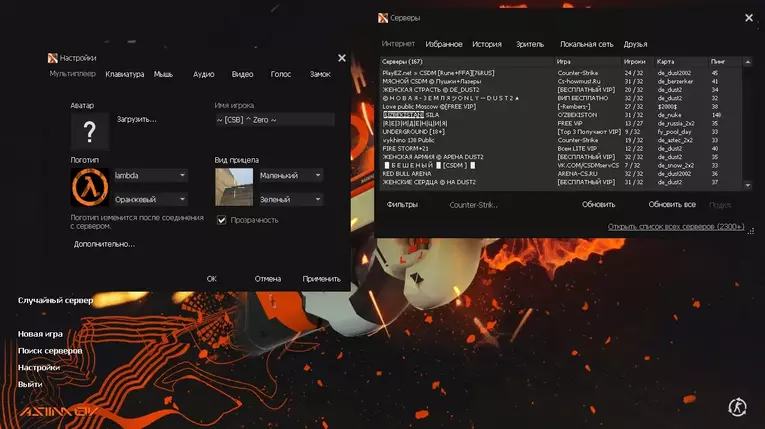Open the Избранное servers tab
This screenshot has width=765, height=429.
[444, 44]
